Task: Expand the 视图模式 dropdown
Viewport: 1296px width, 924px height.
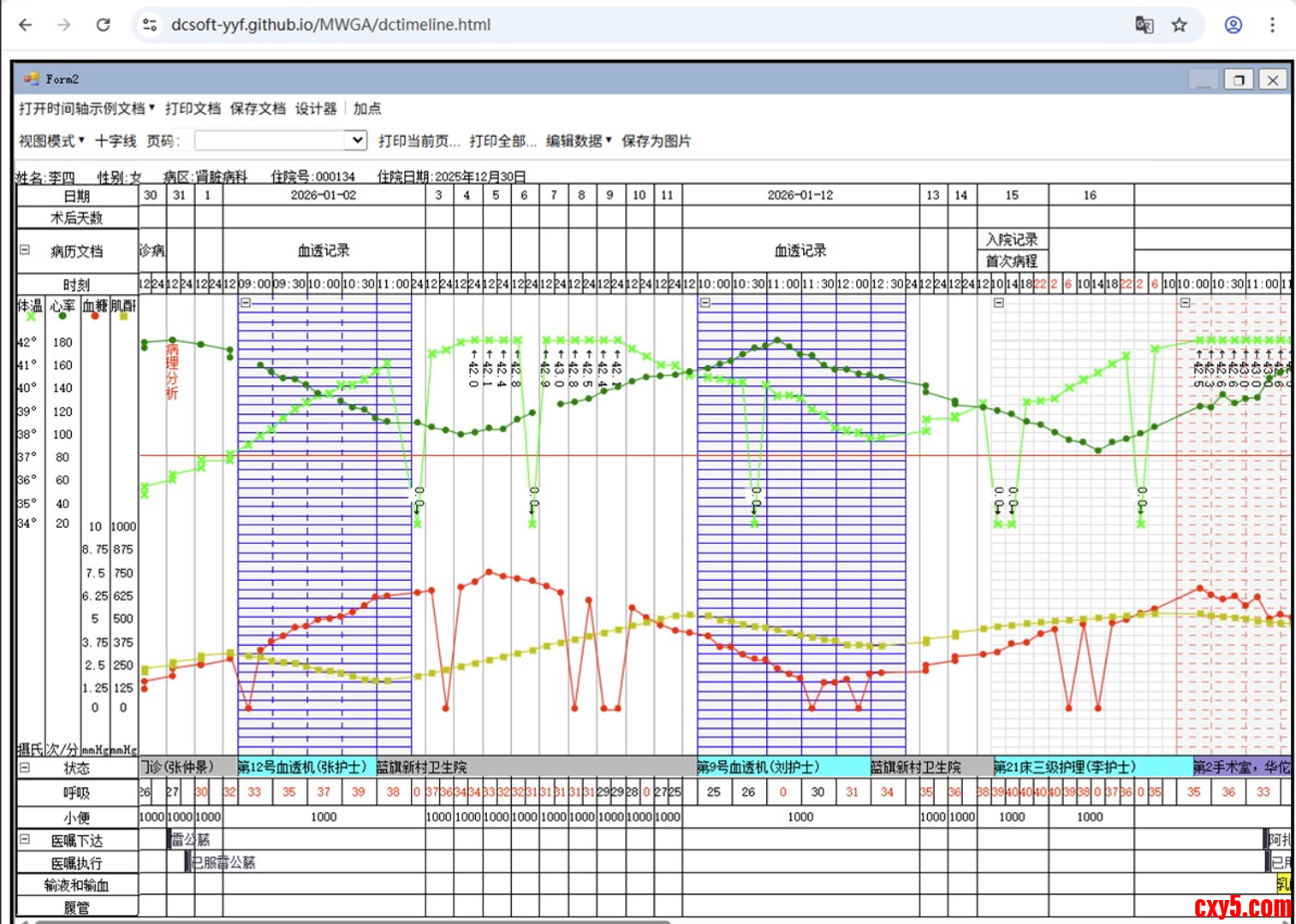Action: click(51, 141)
